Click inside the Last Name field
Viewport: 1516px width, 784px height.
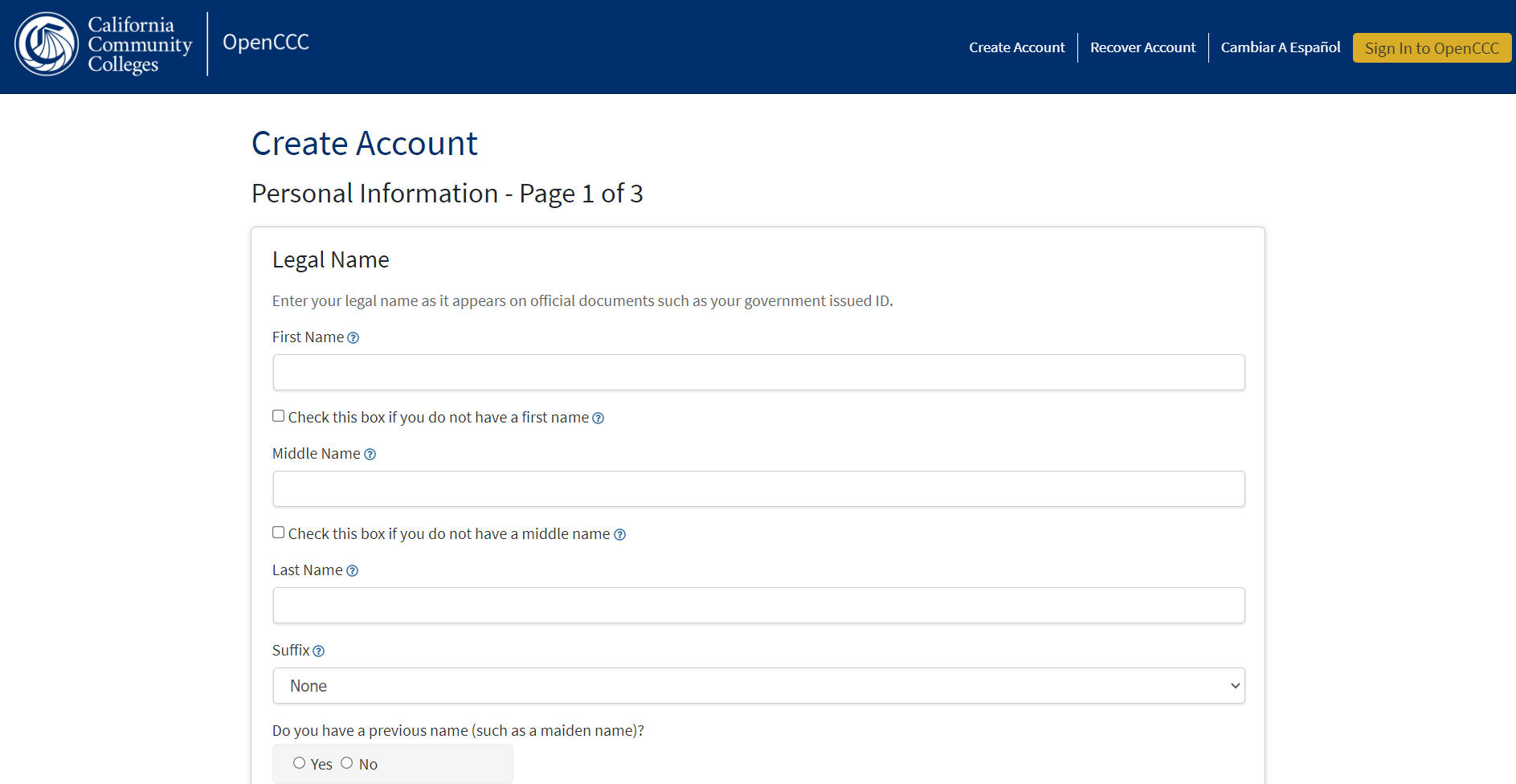(x=758, y=605)
